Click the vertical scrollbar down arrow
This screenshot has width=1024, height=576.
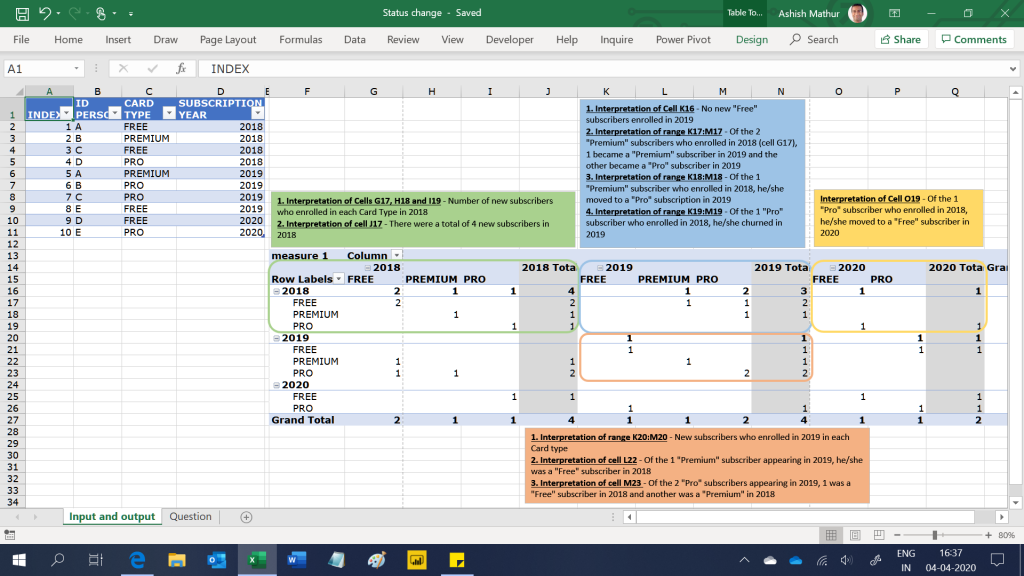tap(1016, 502)
